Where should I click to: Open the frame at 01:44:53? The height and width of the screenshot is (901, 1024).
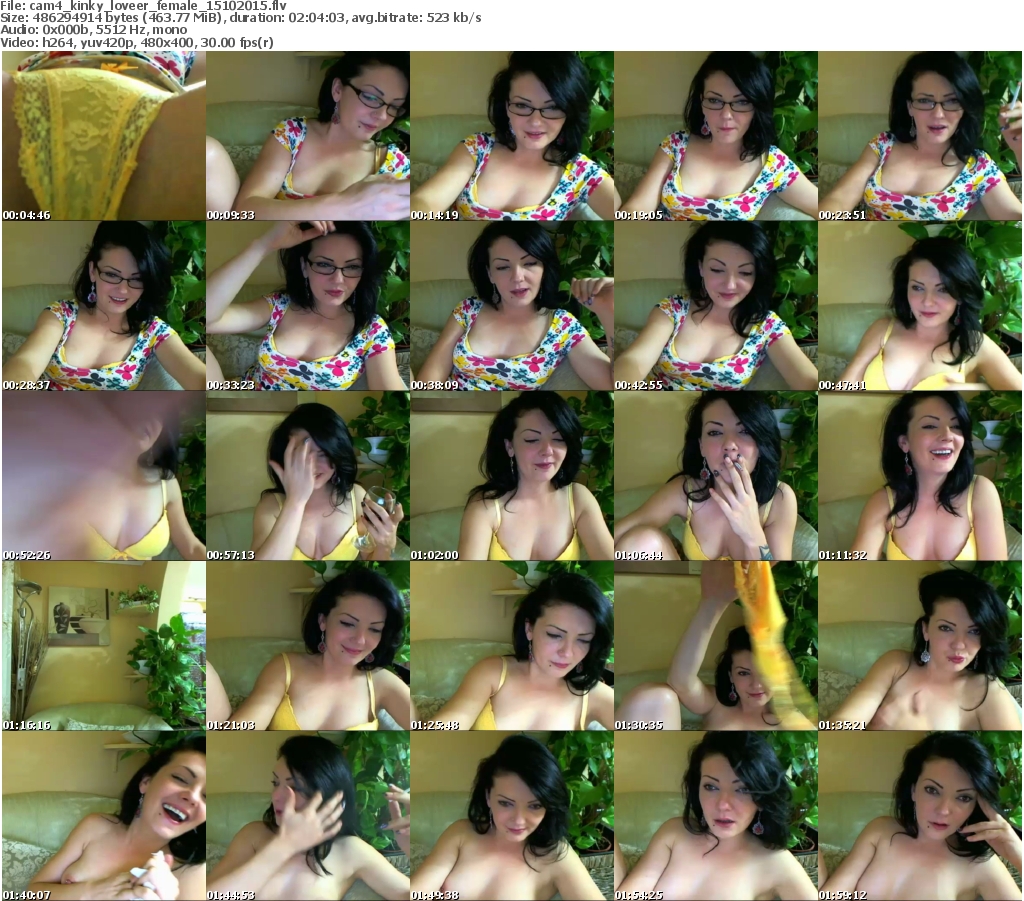point(308,816)
